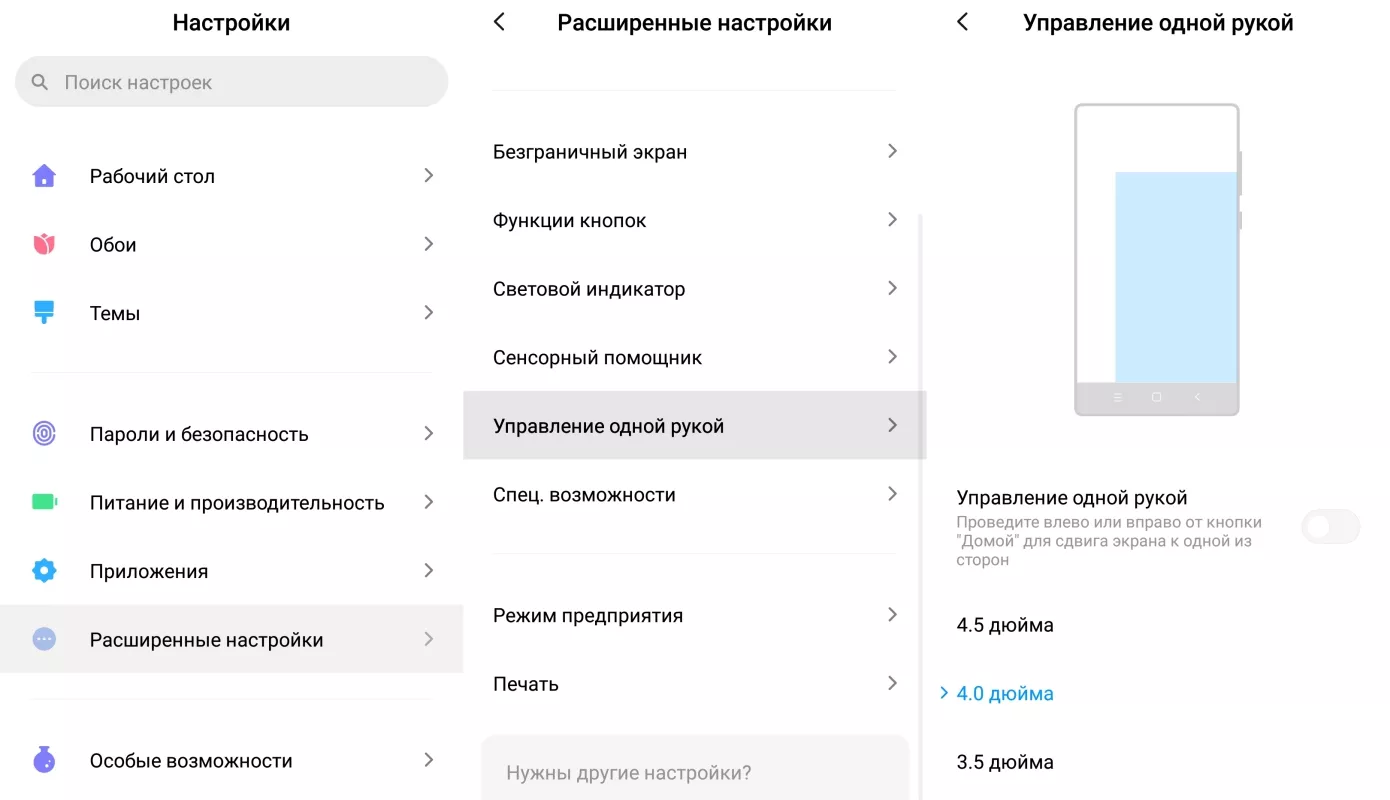Tap the home icon beside Рабочий стол
The width and height of the screenshot is (1390, 800).
44,176
